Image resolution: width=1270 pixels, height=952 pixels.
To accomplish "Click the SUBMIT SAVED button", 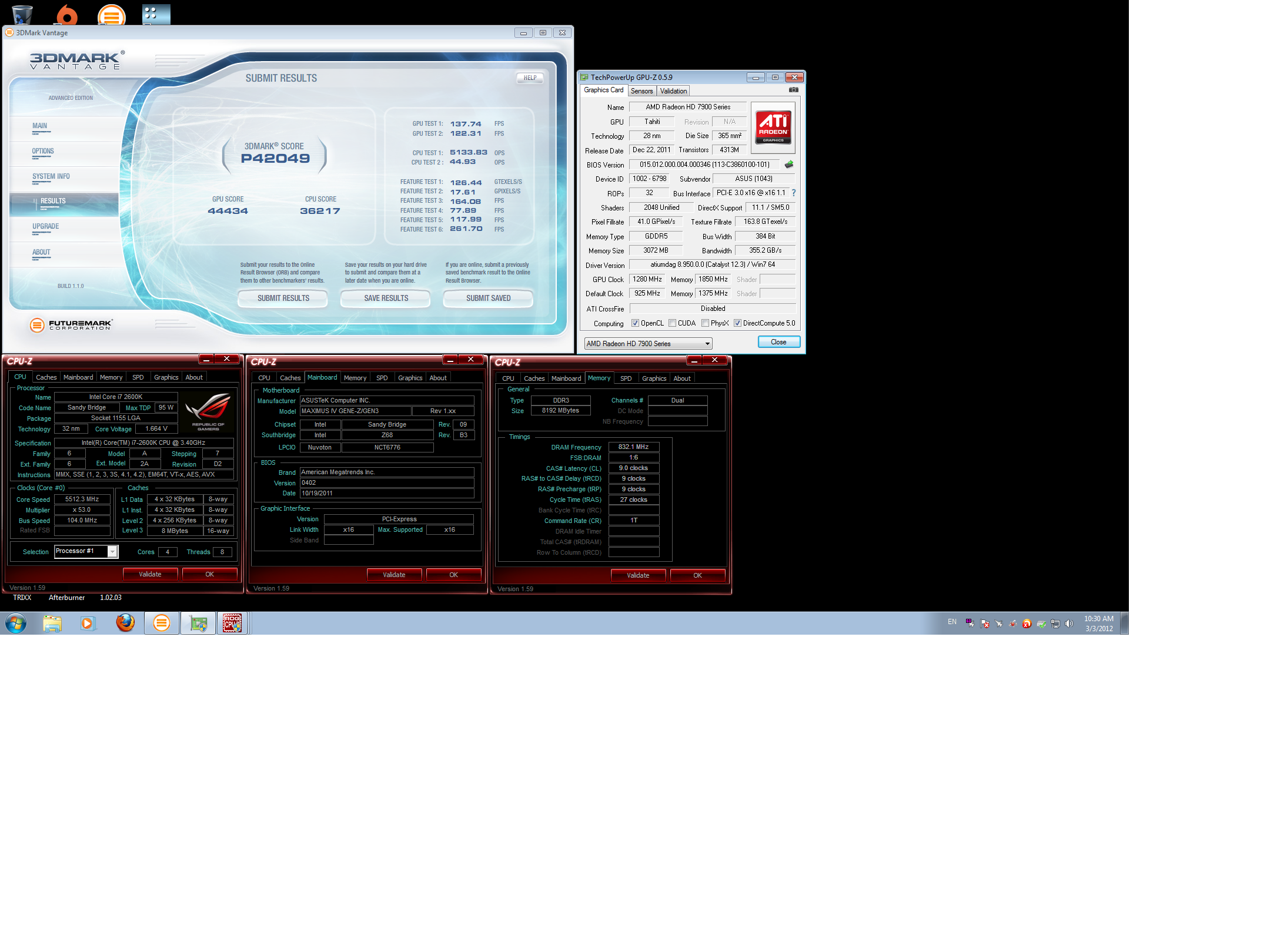I will coord(488,299).
